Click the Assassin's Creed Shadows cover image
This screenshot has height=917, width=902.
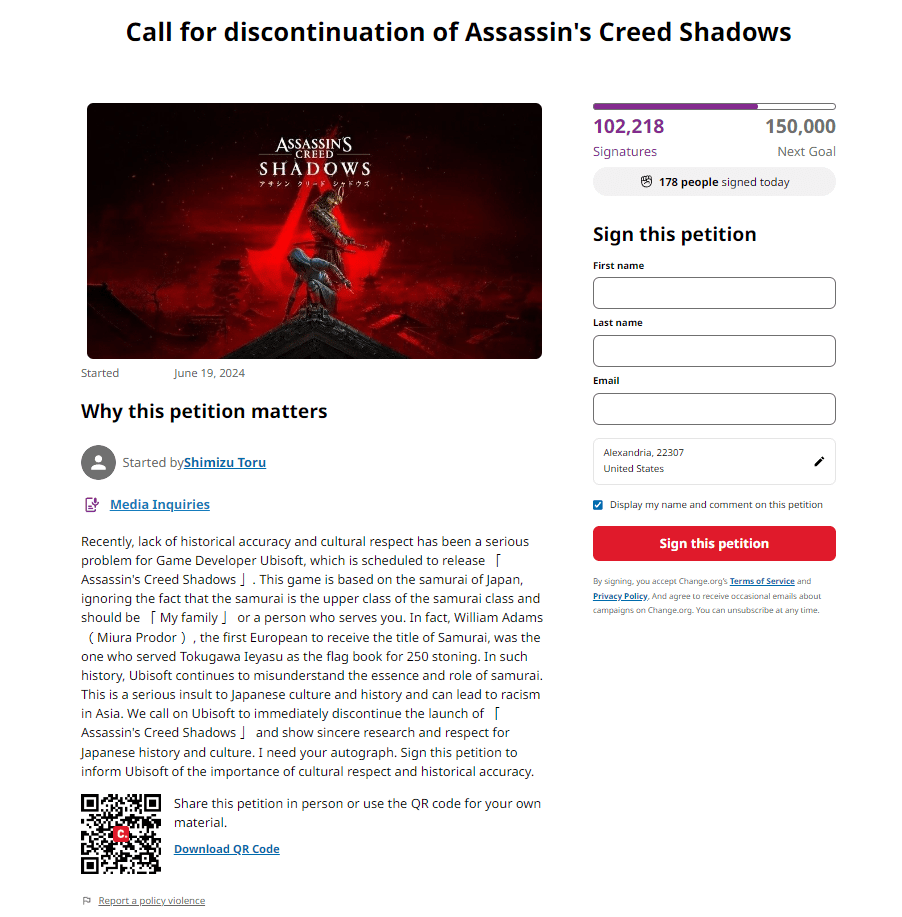click(314, 231)
